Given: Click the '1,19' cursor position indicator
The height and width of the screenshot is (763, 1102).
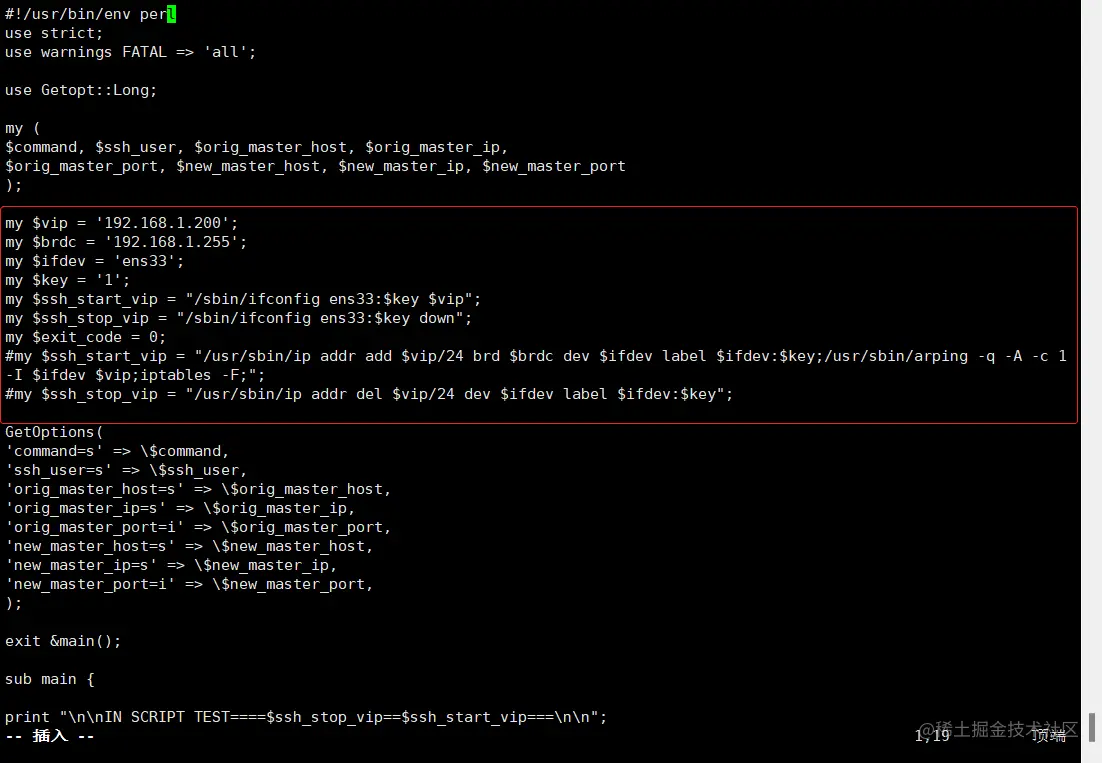Looking at the screenshot, I should click(932, 736).
